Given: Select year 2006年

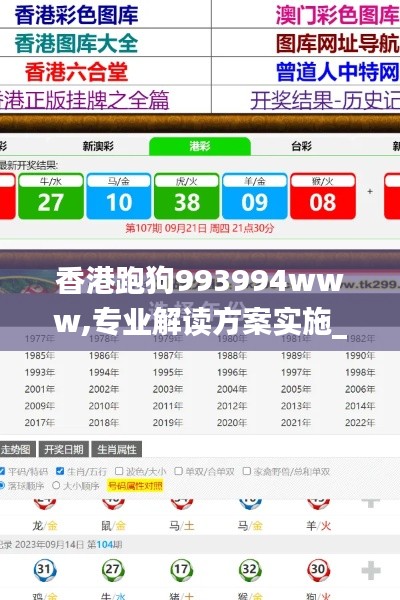Looking at the screenshot, I should pos(360,389).
